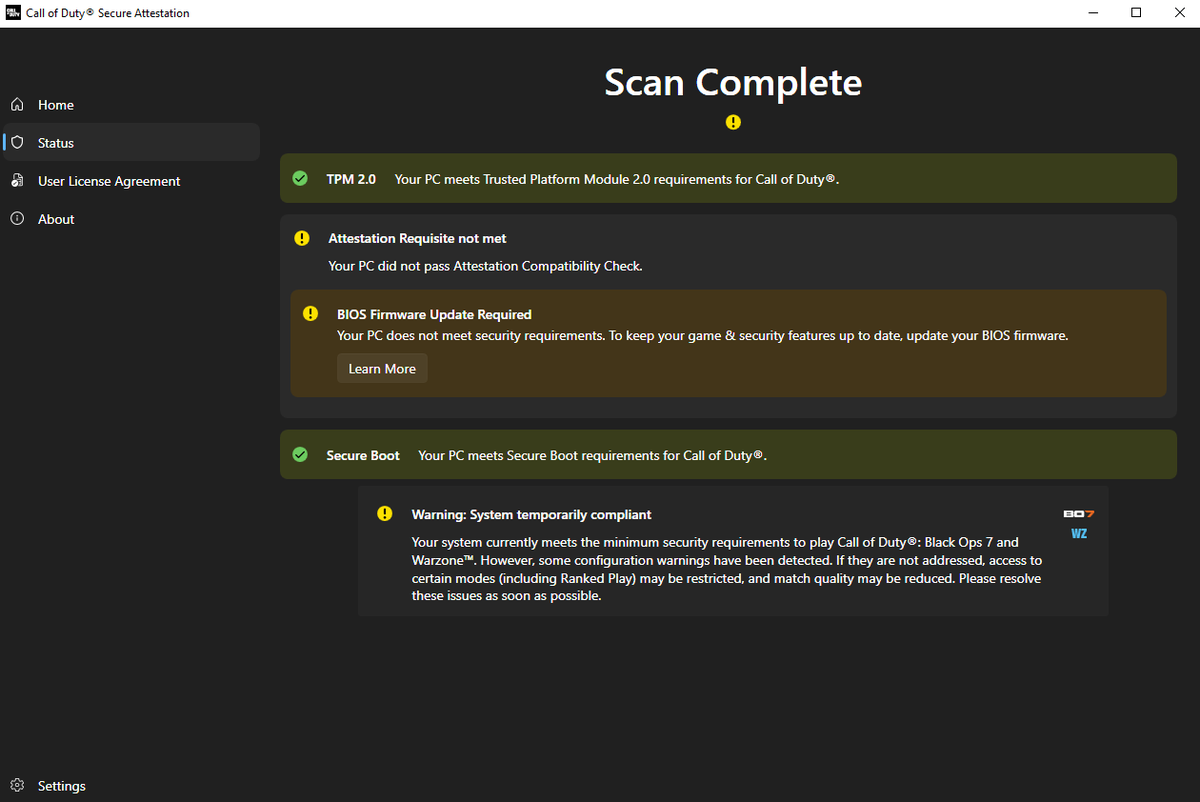The height and width of the screenshot is (802, 1200).
Task: Go to the About page
Action: 131,219
